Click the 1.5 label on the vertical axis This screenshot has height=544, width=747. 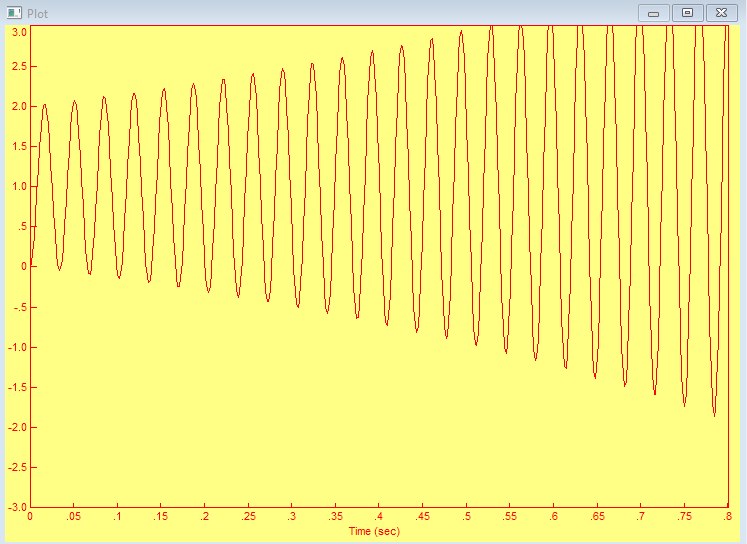click(19, 146)
